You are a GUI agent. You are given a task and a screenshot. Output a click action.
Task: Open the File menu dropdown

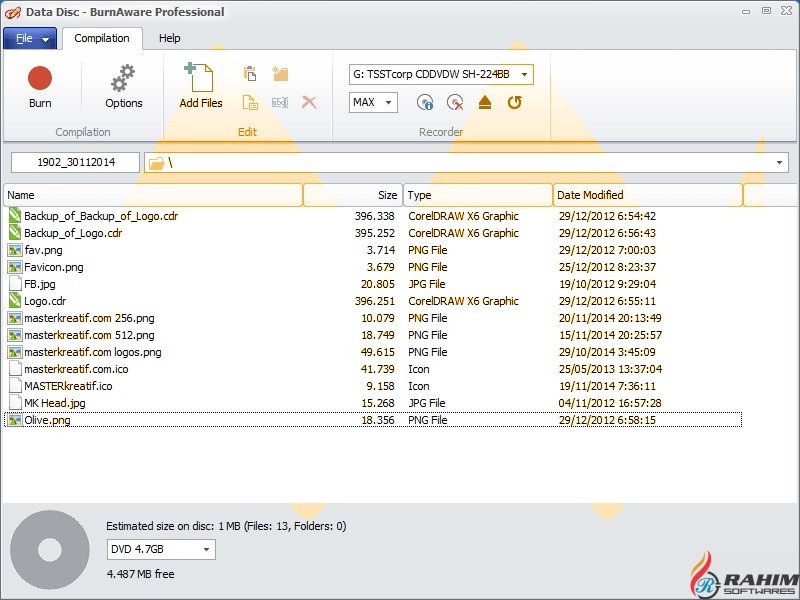tap(30, 38)
